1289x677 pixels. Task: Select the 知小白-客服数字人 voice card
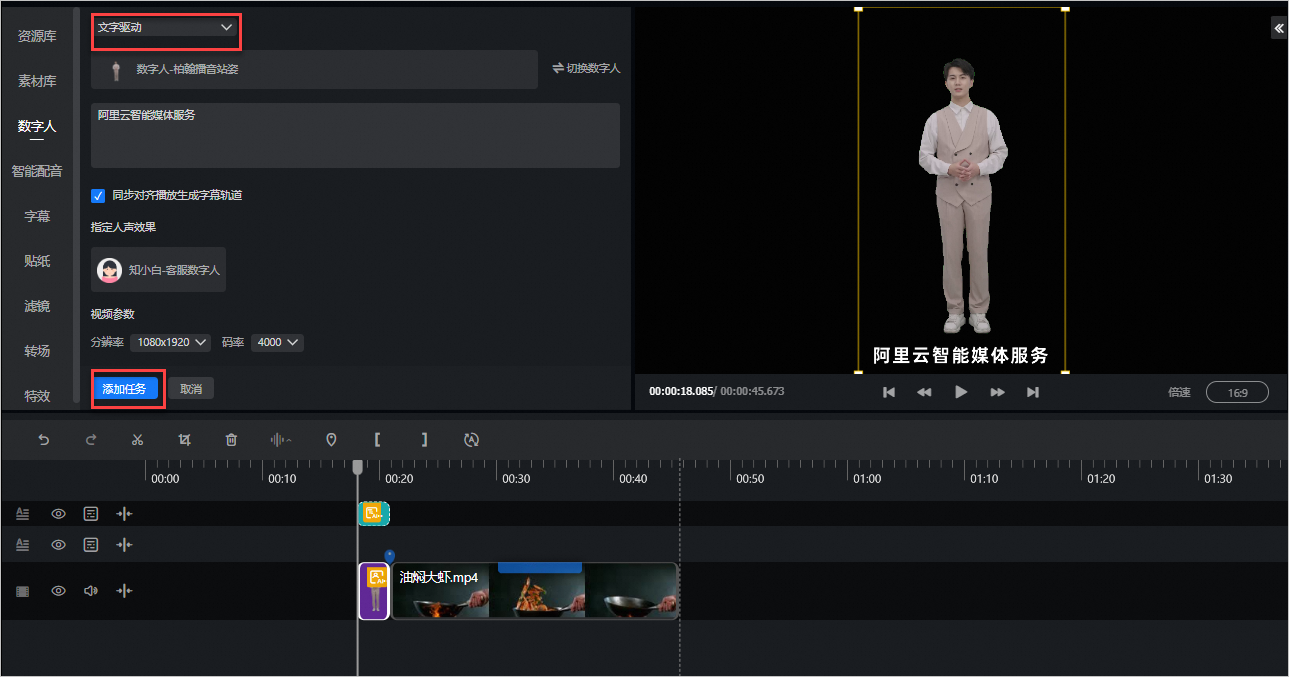pos(158,270)
